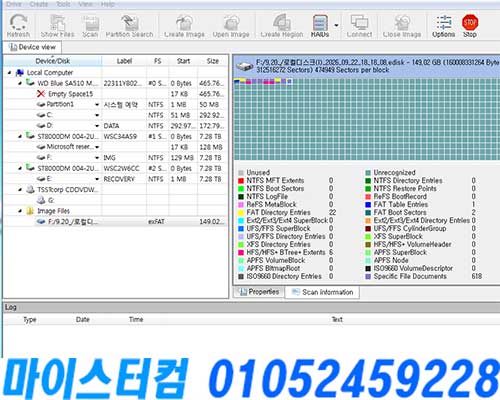
Task: Select the Image Files folder icon
Action: coord(30,211)
